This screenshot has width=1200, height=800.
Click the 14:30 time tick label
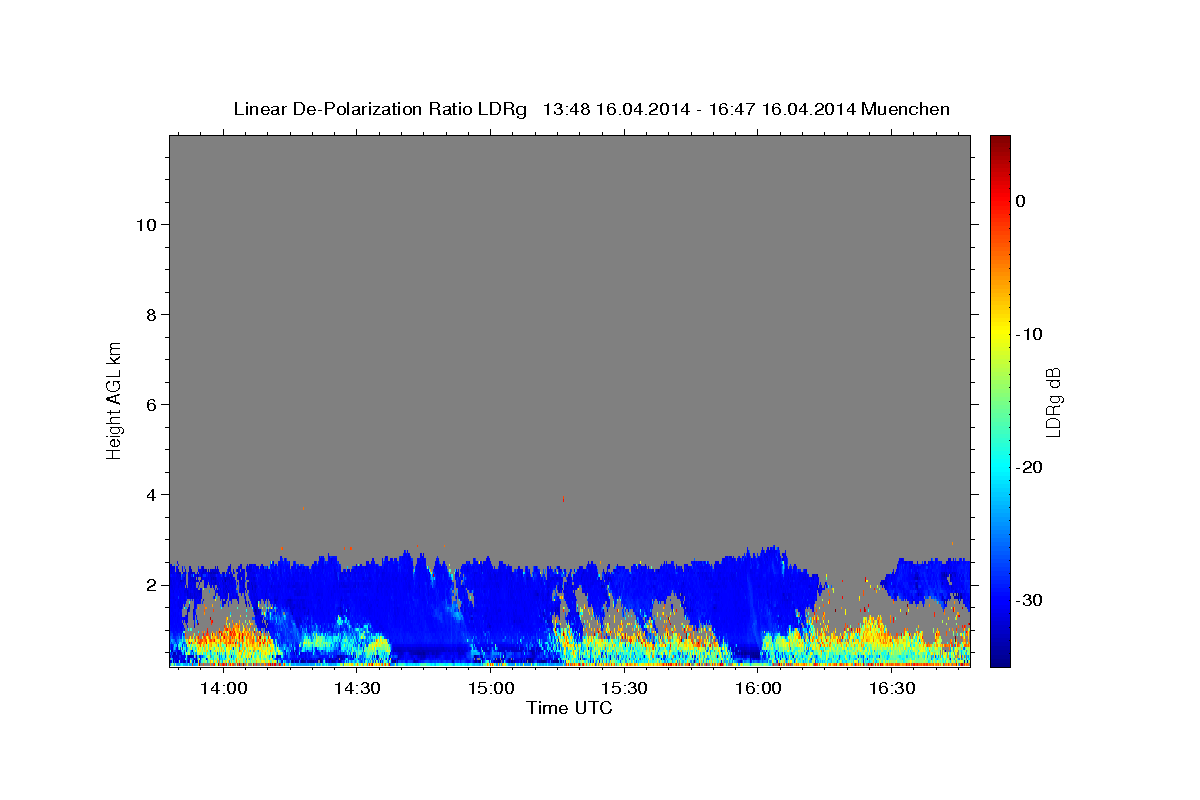[357, 689]
